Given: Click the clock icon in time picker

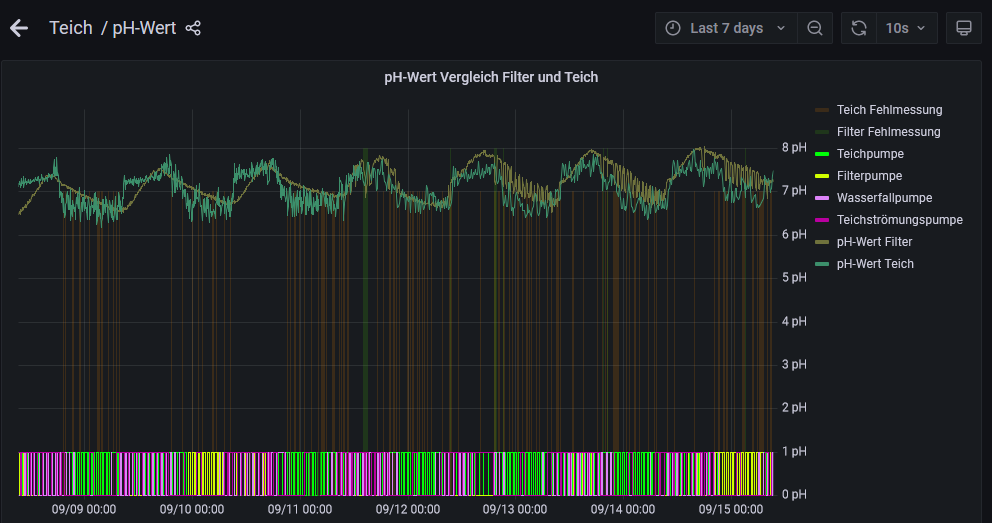Looking at the screenshot, I should pyautogui.click(x=673, y=28).
